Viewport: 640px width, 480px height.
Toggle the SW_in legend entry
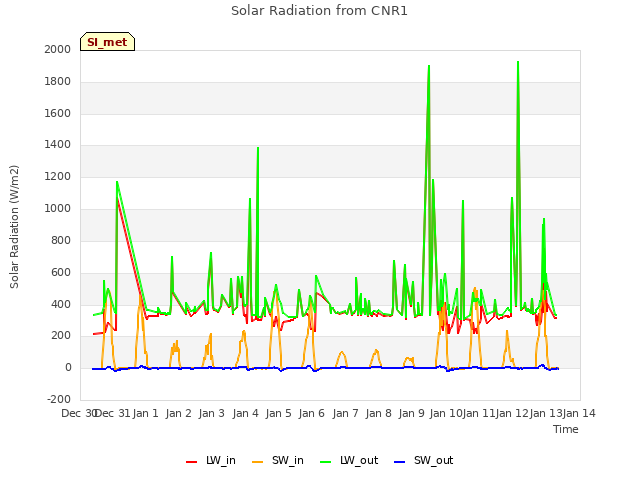click(278, 460)
